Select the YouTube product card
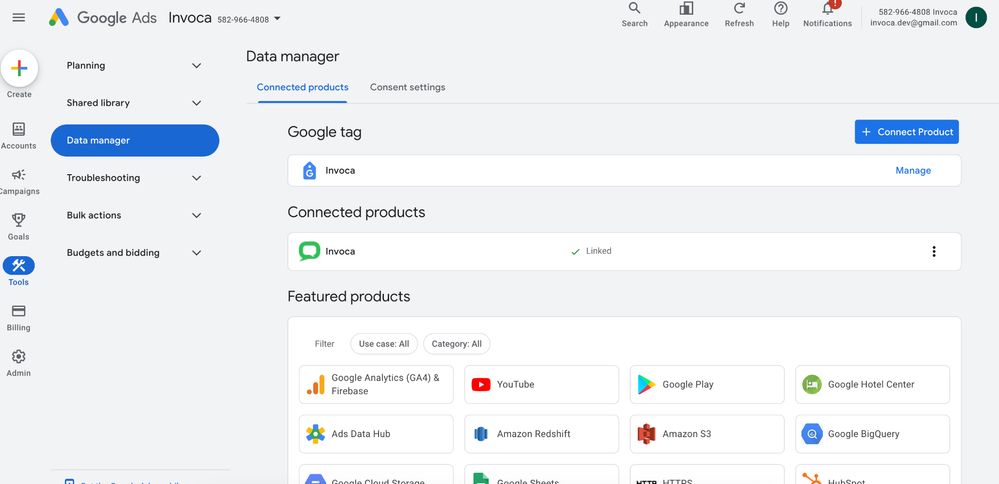999x484 pixels. click(x=542, y=384)
